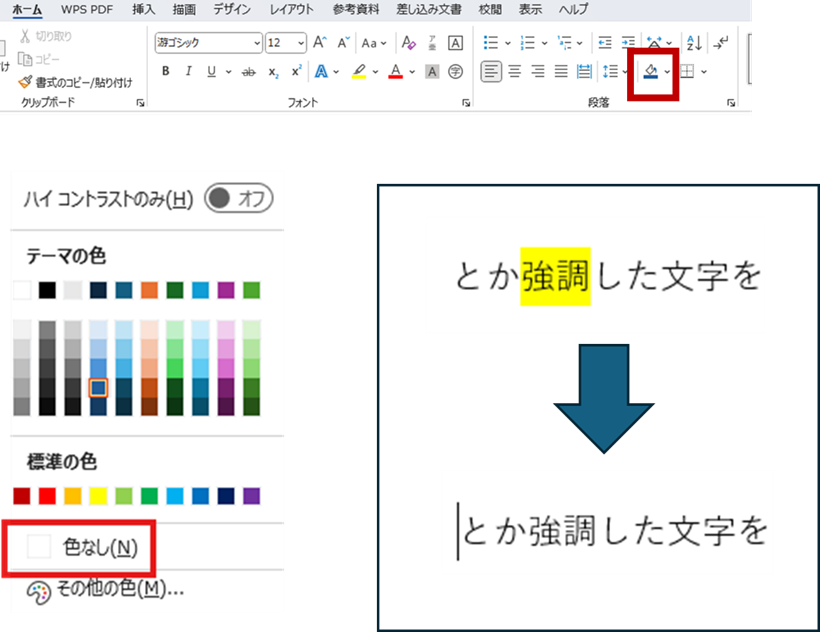This screenshot has height=632, width=820.
Task: Apply italic formatting
Action: click(189, 70)
